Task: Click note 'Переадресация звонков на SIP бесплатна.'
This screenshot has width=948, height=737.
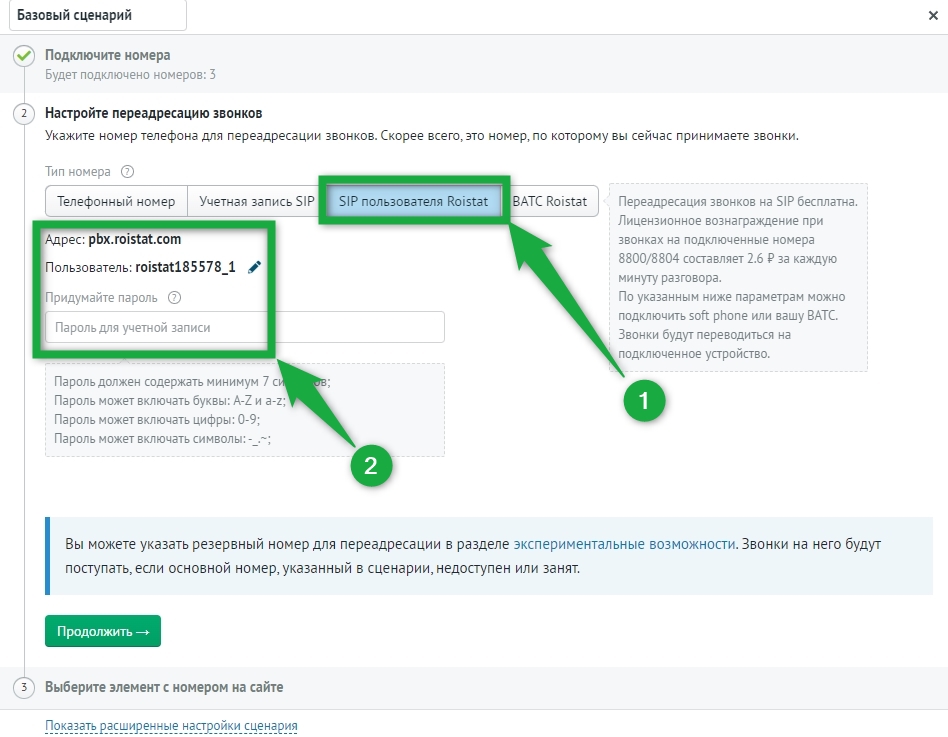Action: pos(738,202)
